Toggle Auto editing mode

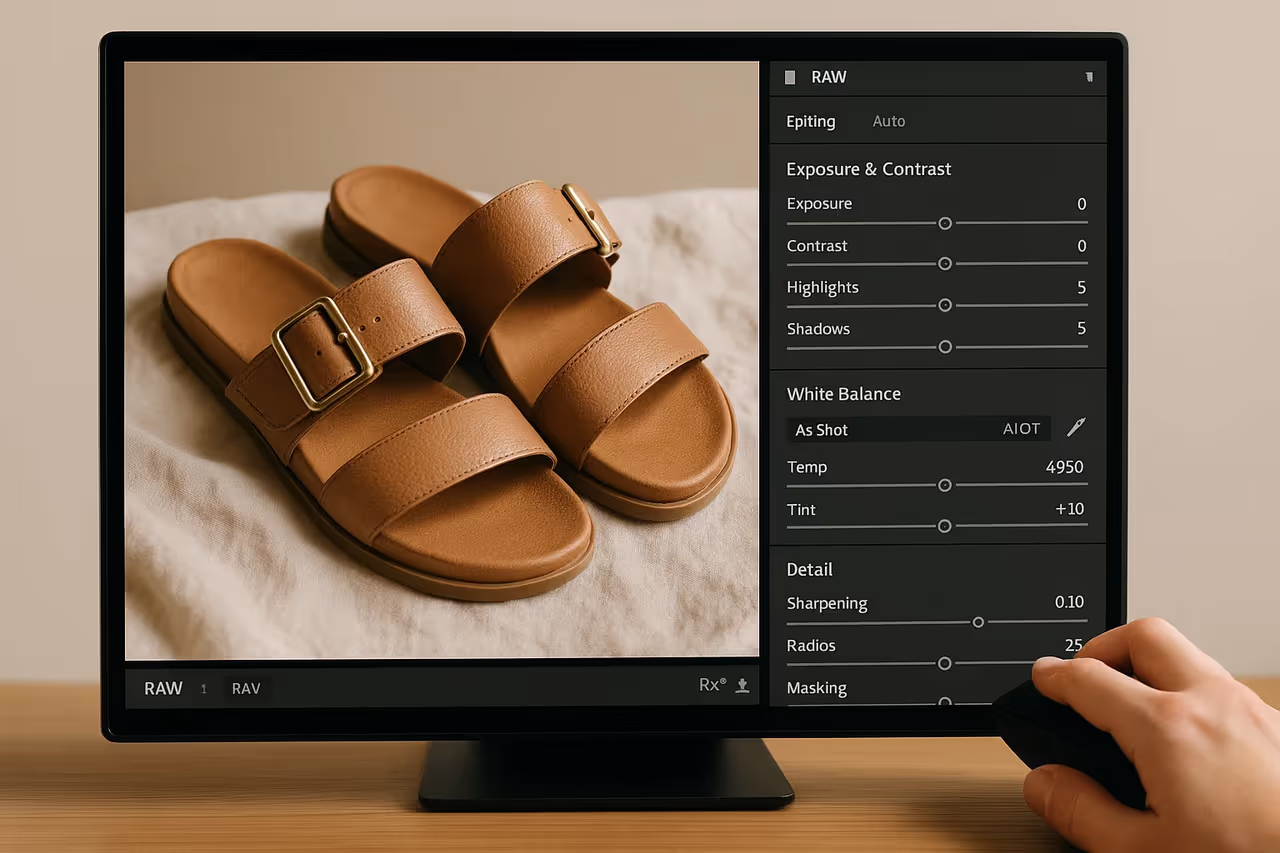click(888, 120)
